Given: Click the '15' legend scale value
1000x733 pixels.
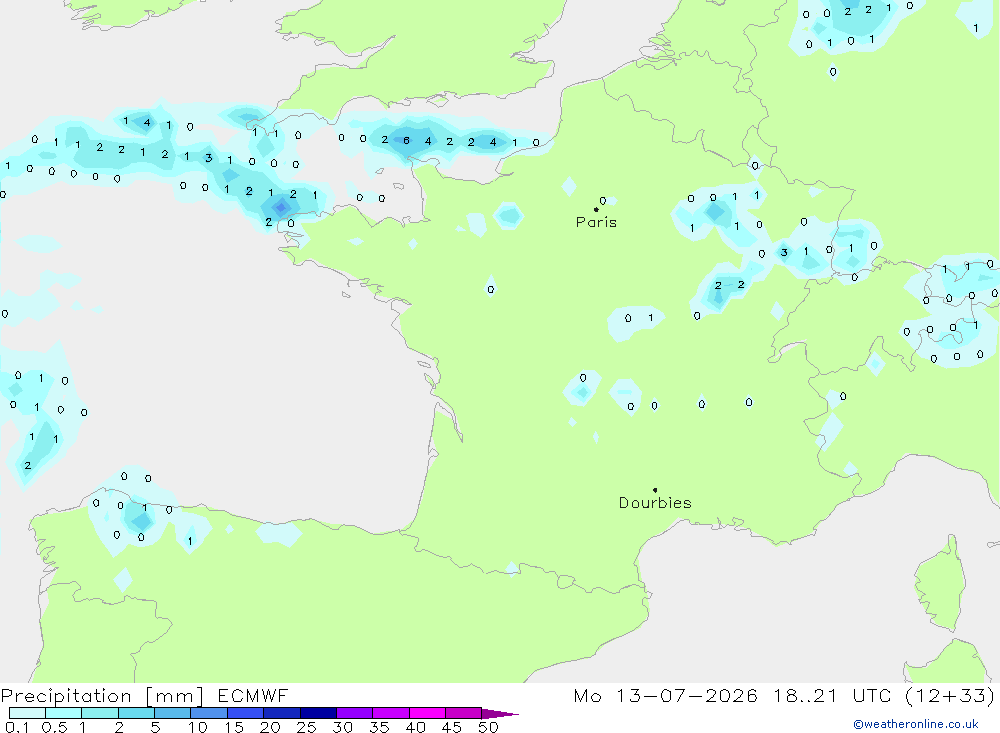Looking at the screenshot, I should [234, 727].
